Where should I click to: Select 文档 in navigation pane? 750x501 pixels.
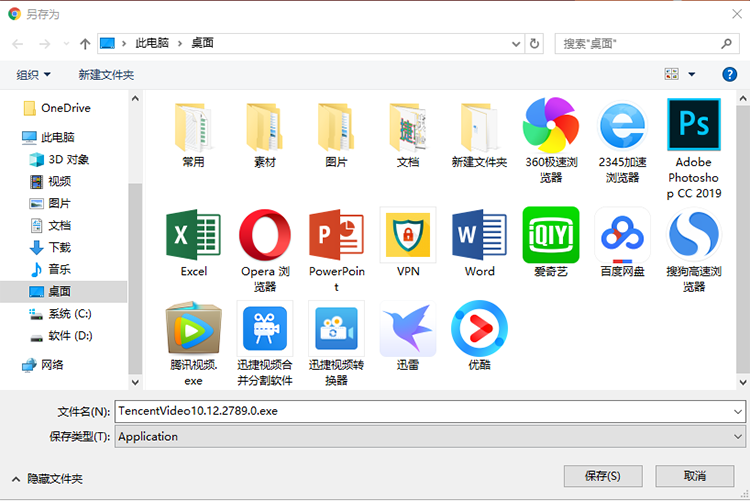click(50, 225)
